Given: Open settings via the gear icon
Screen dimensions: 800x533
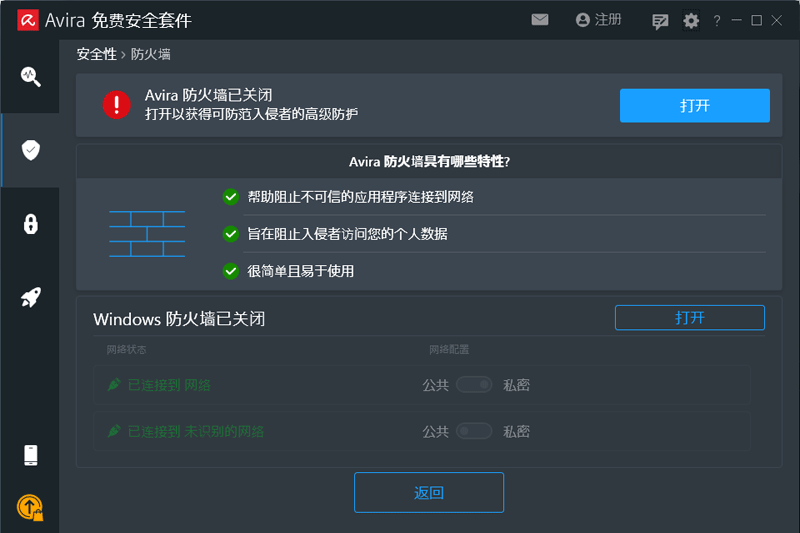Looking at the screenshot, I should coord(691,21).
